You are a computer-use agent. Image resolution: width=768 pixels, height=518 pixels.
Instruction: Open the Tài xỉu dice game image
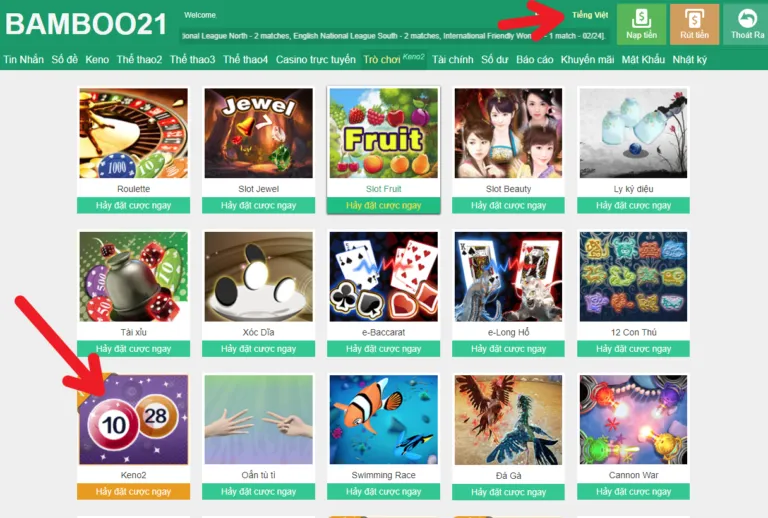coord(133,277)
